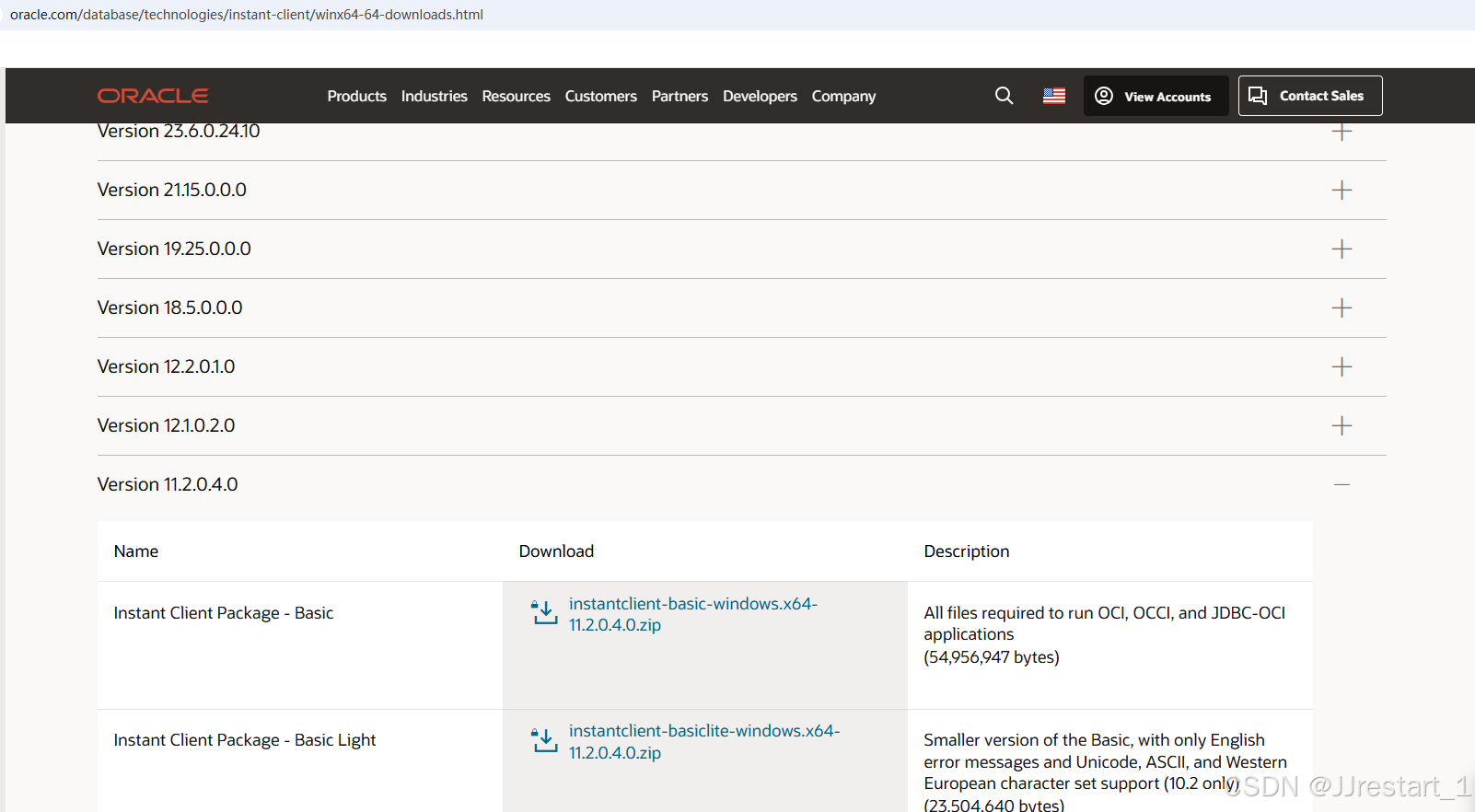Click the Version 21.15.0.0.0 heading
The image size is (1475, 812).
click(x=172, y=190)
